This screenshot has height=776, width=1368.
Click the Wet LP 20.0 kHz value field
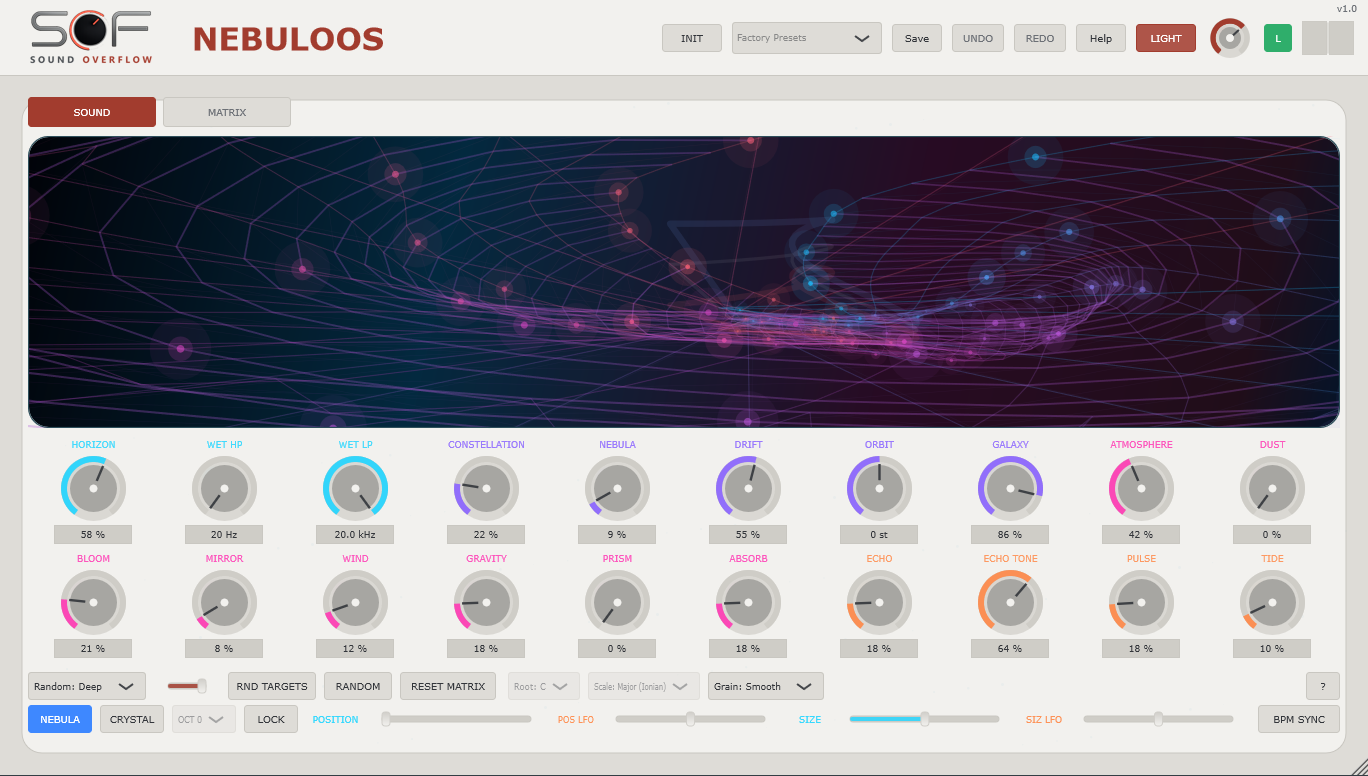(355, 534)
